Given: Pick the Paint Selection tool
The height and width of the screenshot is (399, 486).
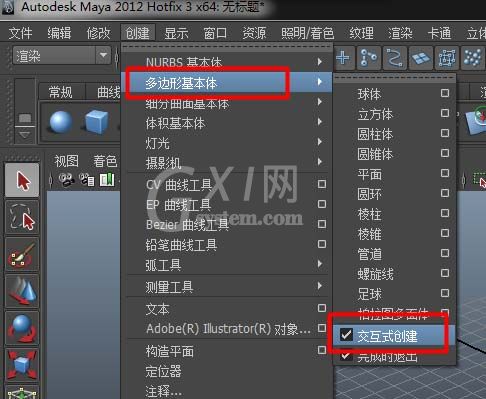Looking at the screenshot, I should click(22, 254).
